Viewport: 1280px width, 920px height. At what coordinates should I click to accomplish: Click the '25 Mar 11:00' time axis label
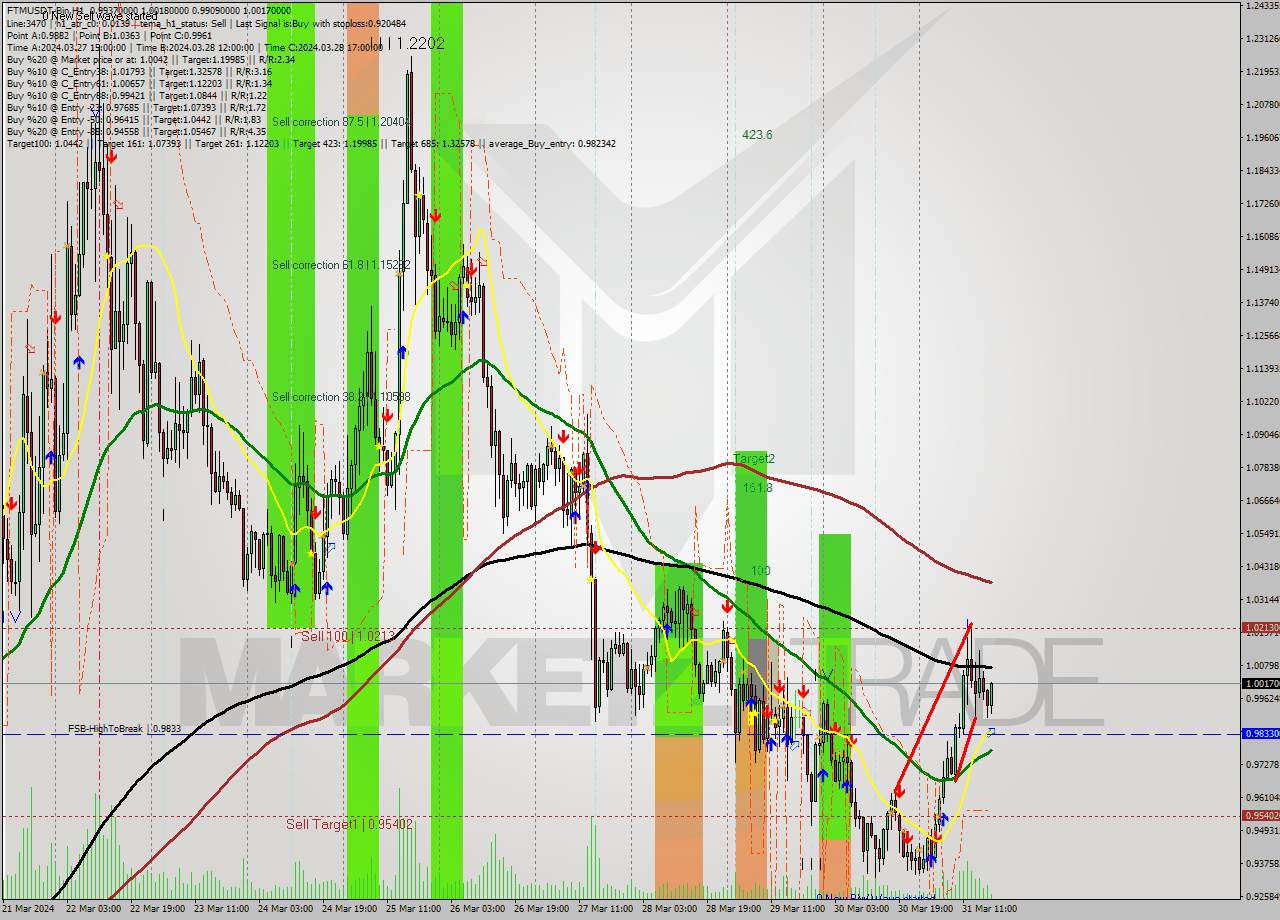point(413,909)
